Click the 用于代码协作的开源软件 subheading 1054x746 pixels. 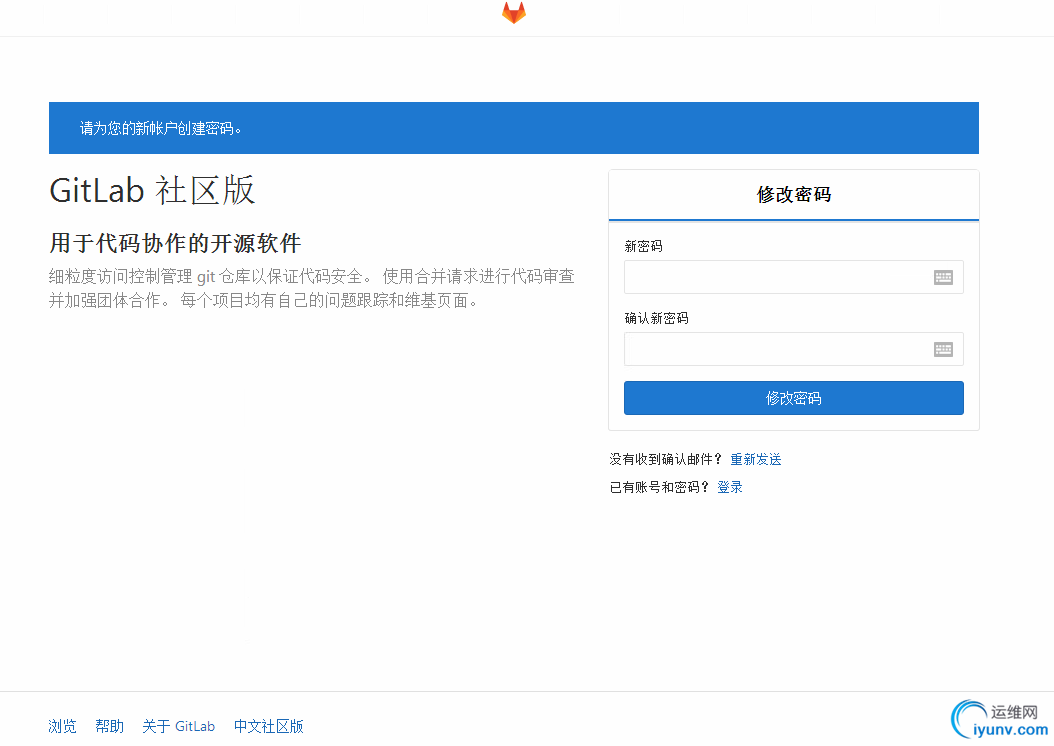pos(175,243)
